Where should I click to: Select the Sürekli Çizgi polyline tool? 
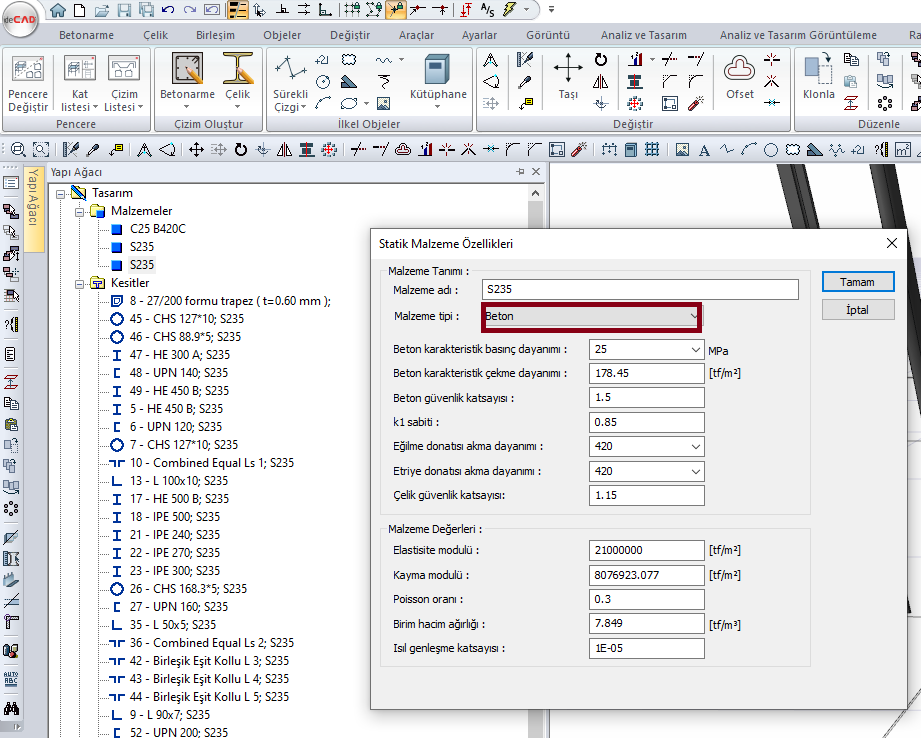290,82
